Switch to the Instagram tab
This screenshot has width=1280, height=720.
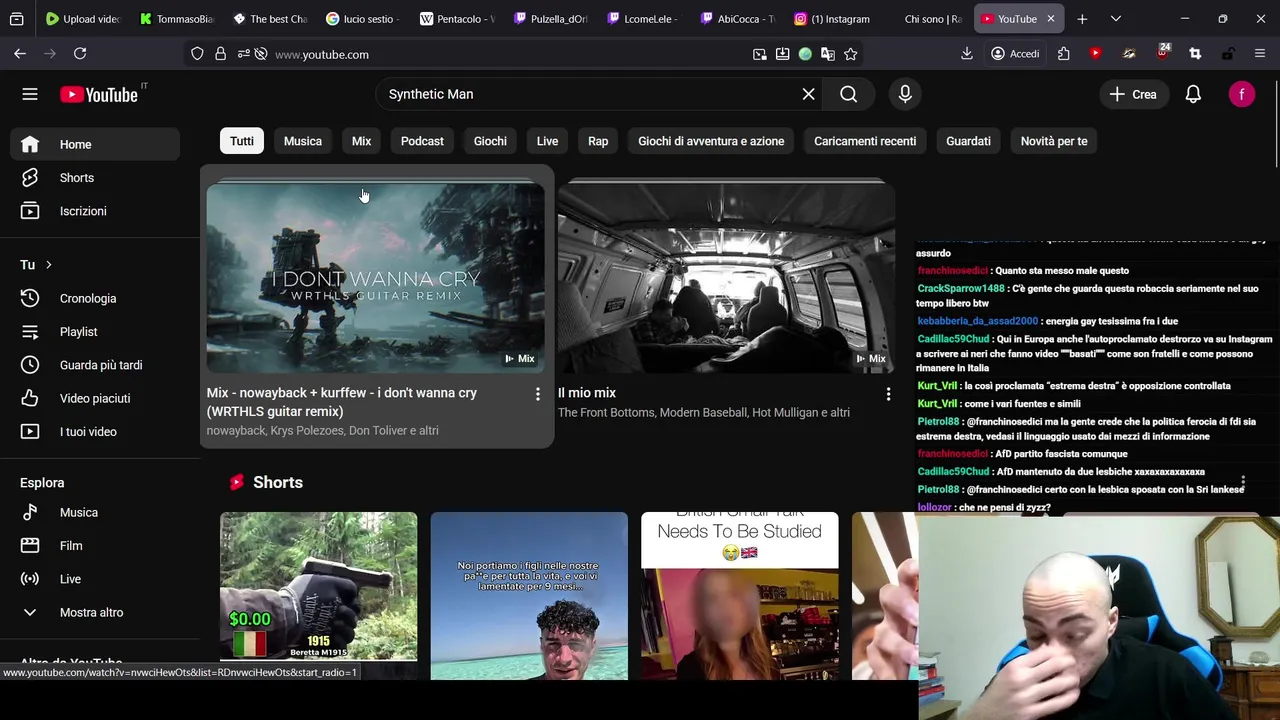coord(833,19)
